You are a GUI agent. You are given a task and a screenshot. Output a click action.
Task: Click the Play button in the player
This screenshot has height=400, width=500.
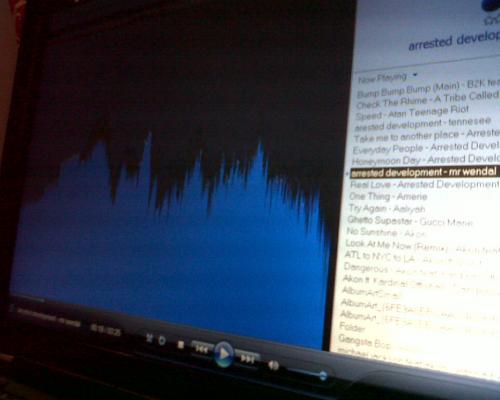[224, 354]
